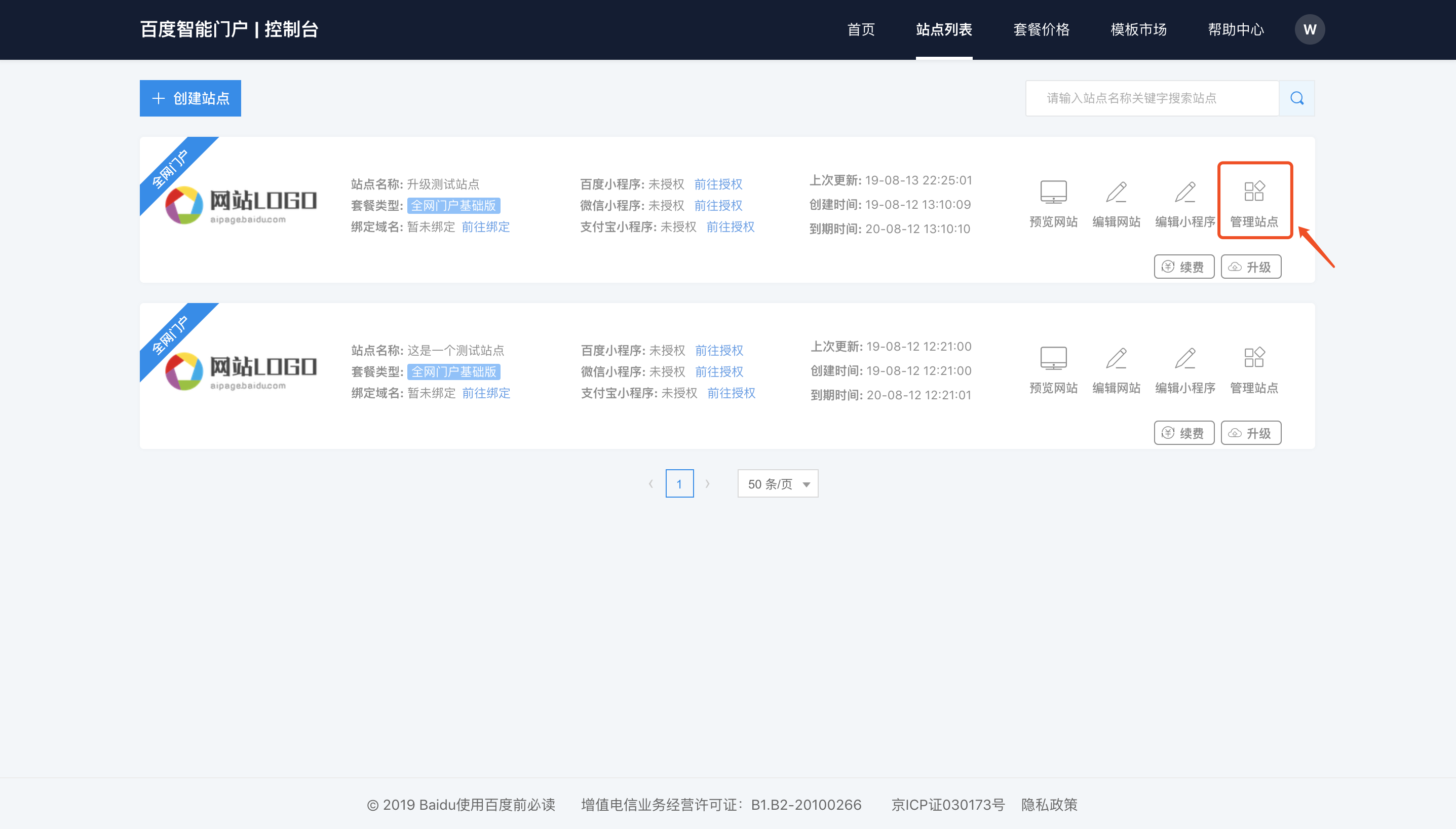Click 前往授权 for 微信小程序 of 升级测试站点
The image size is (1456, 829).
[x=718, y=205]
